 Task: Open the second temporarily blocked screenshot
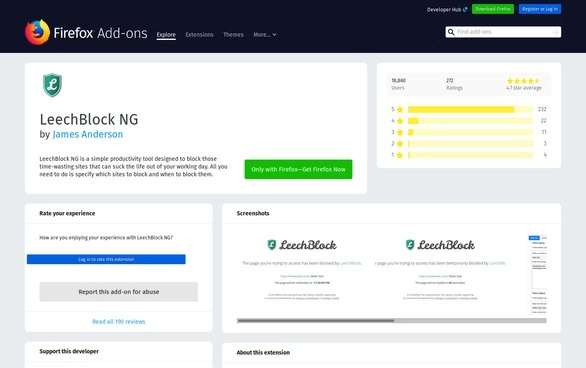point(440,275)
